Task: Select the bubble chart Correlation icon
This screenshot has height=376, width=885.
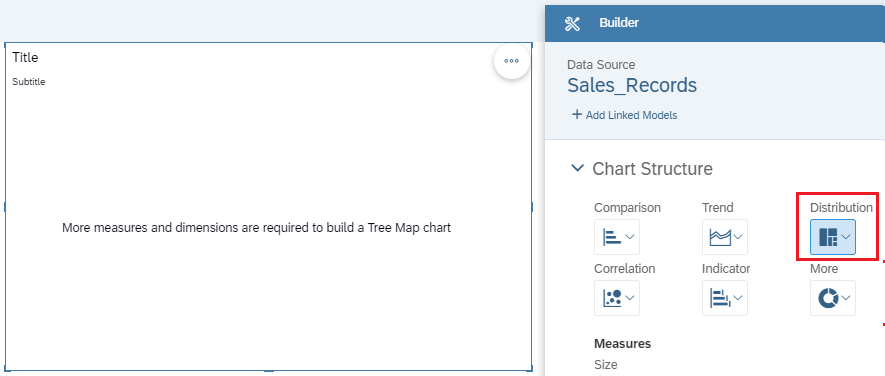Action: 612,298
